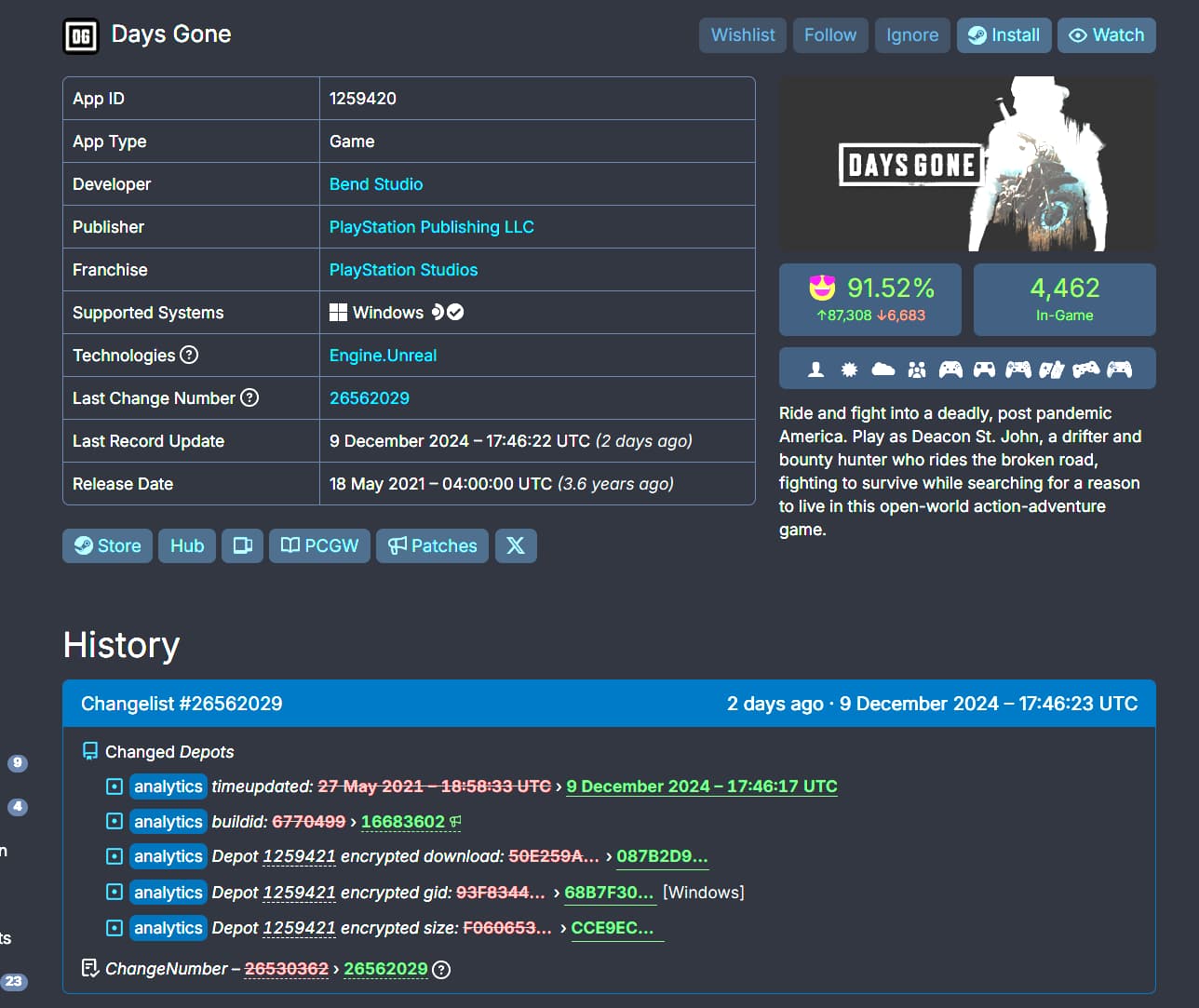
Task: Click the sidebar badge showing 23
Action: (x=14, y=981)
